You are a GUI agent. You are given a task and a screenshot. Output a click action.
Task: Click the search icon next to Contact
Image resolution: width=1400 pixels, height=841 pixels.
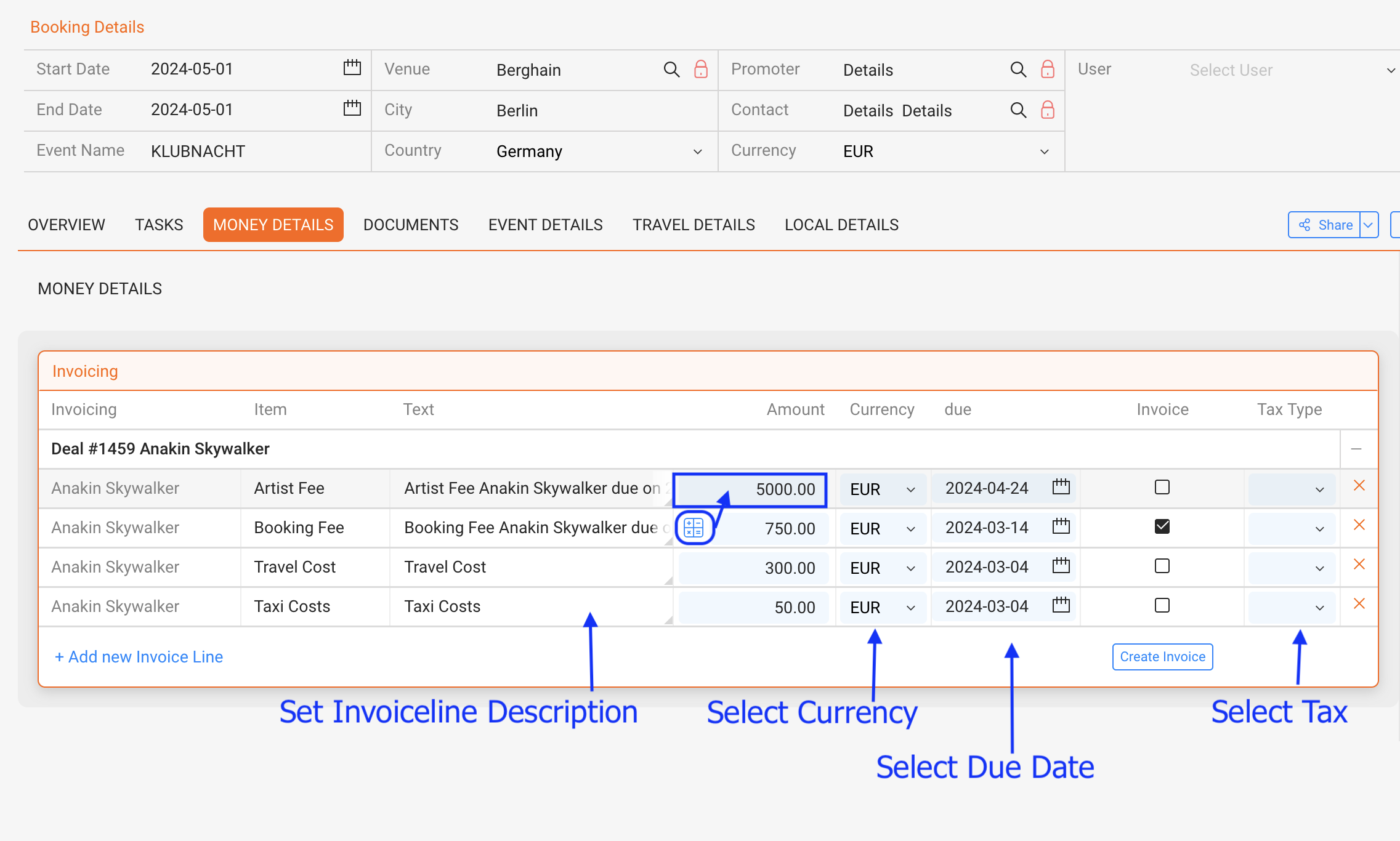tap(1018, 110)
